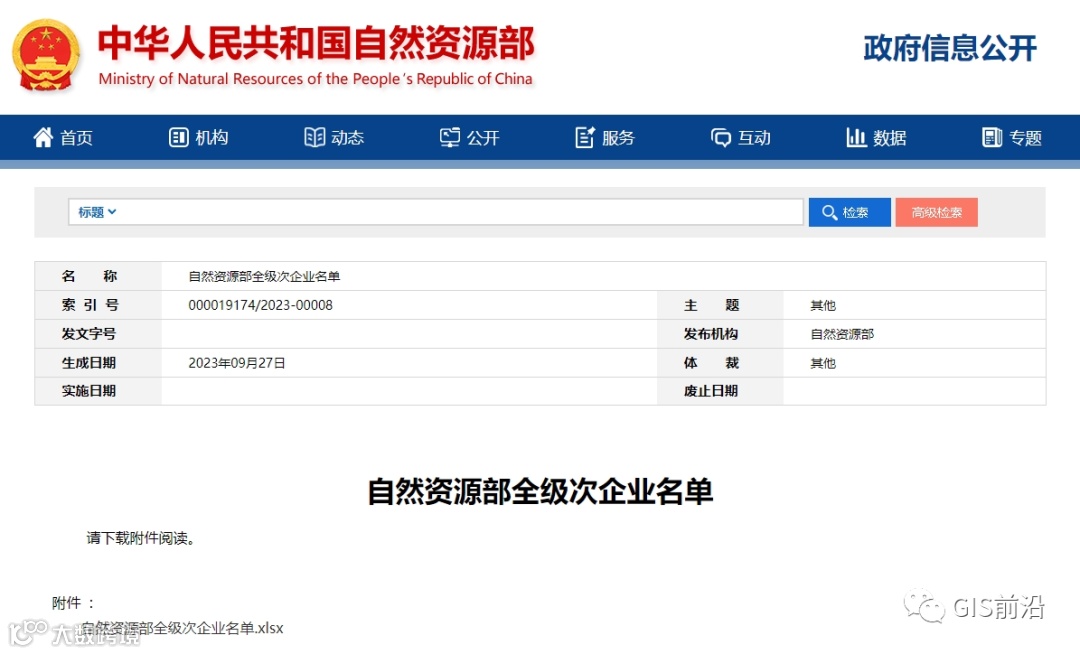Click the 主题 value 其他

coord(823,305)
